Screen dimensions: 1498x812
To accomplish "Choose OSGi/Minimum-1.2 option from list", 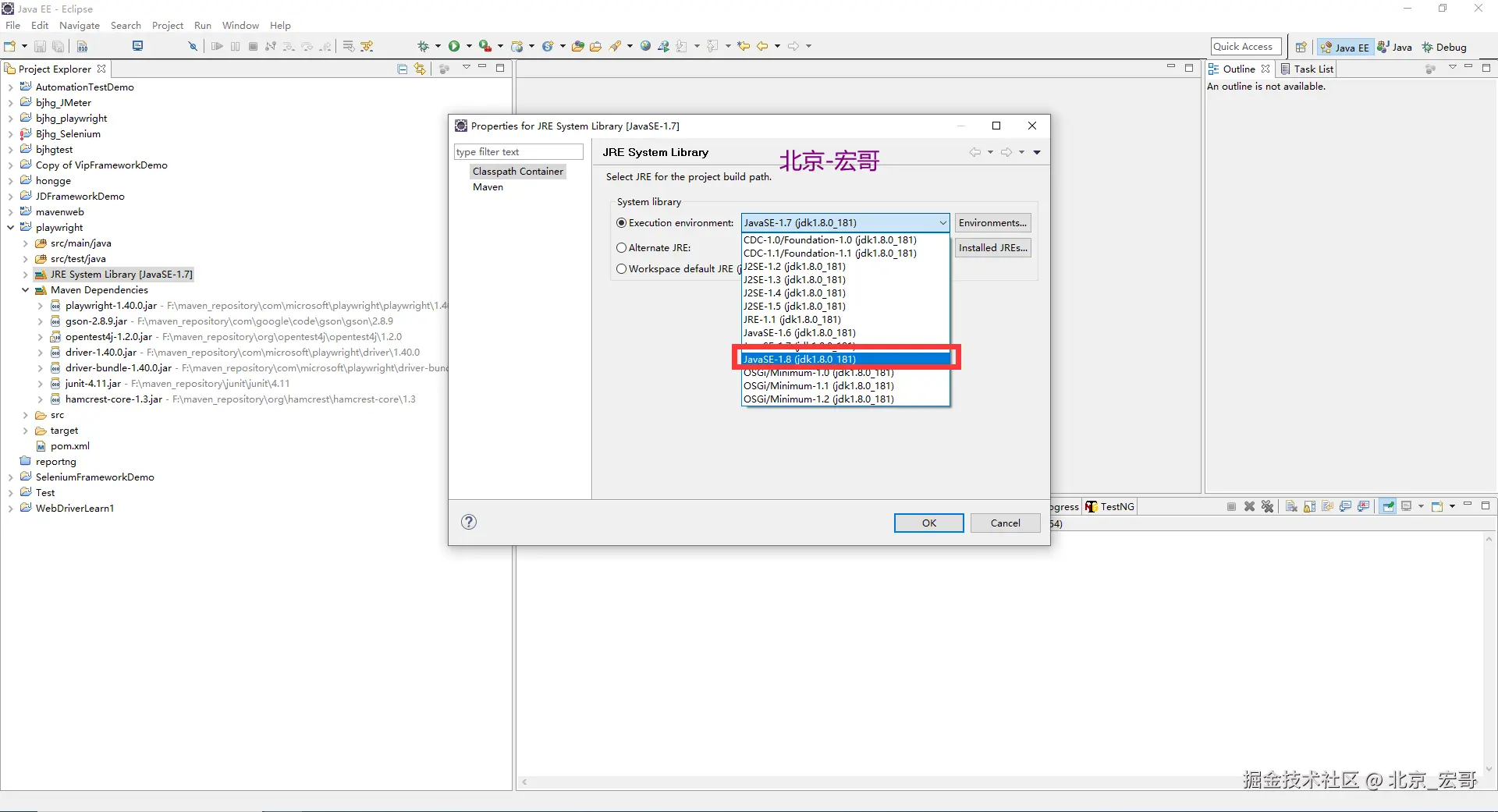I will (846, 399).
